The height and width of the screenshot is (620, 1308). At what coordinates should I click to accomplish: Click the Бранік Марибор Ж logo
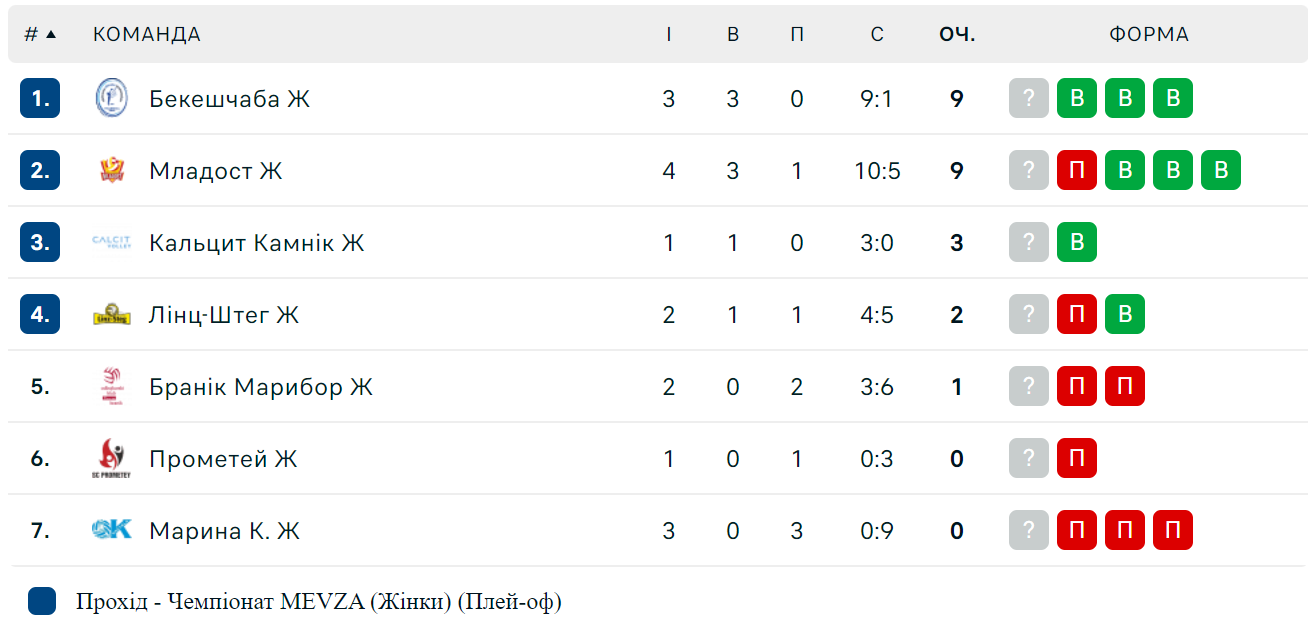tap(111, 386)
